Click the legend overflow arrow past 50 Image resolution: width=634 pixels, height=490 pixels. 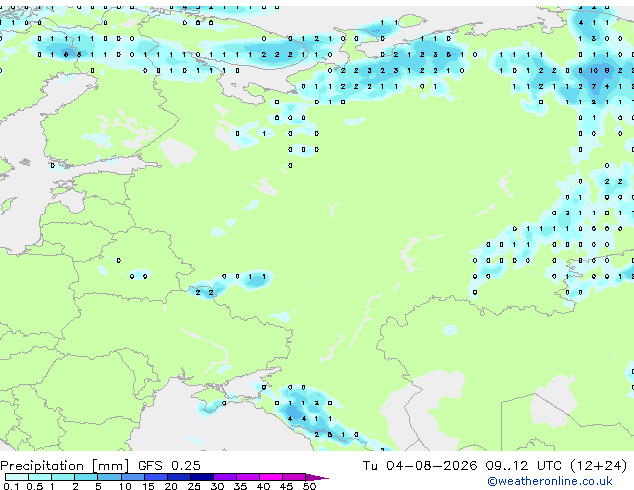click(317, 477)
